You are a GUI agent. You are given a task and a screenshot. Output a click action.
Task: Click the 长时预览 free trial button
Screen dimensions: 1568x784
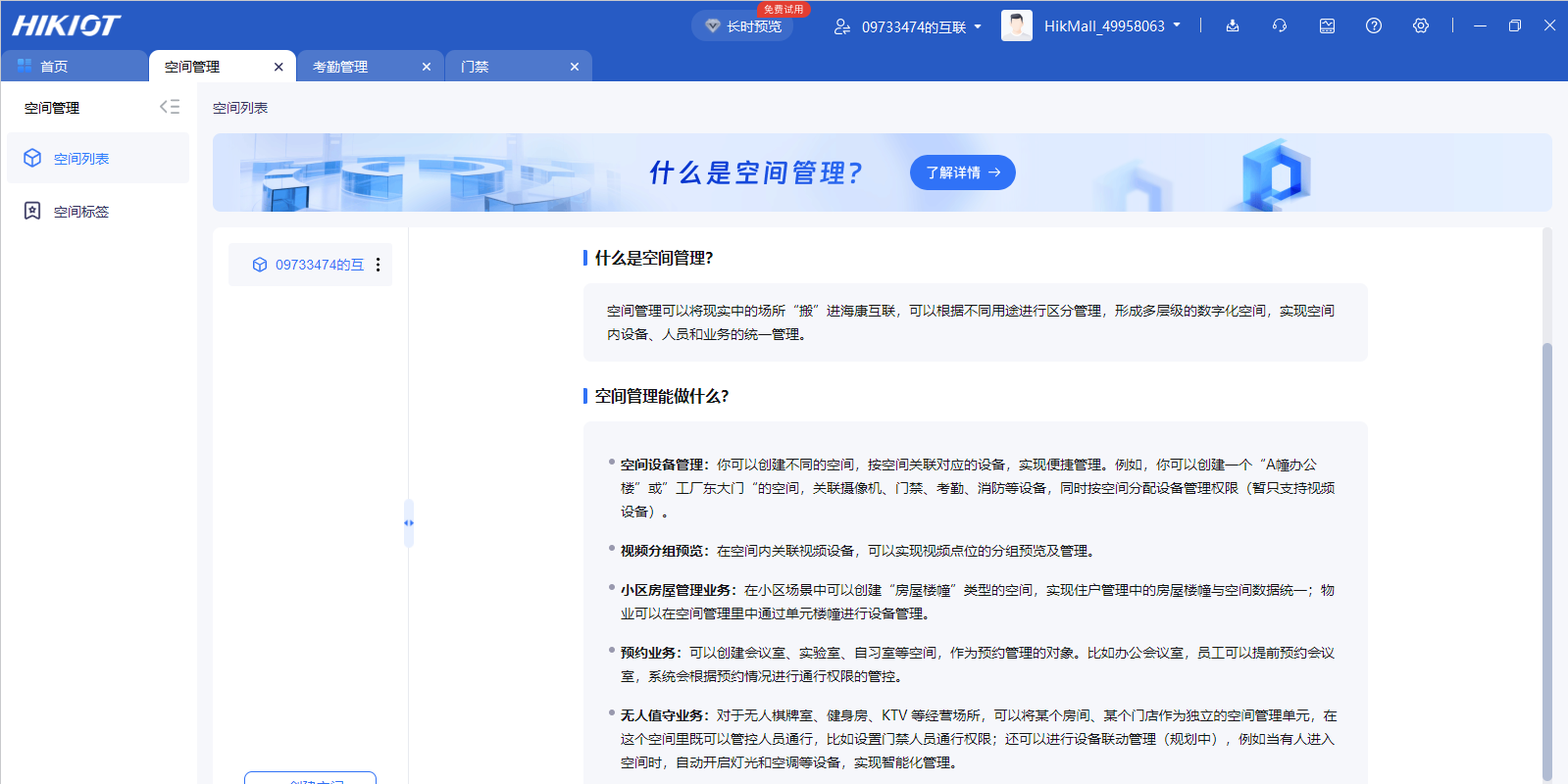pos(743,26)
